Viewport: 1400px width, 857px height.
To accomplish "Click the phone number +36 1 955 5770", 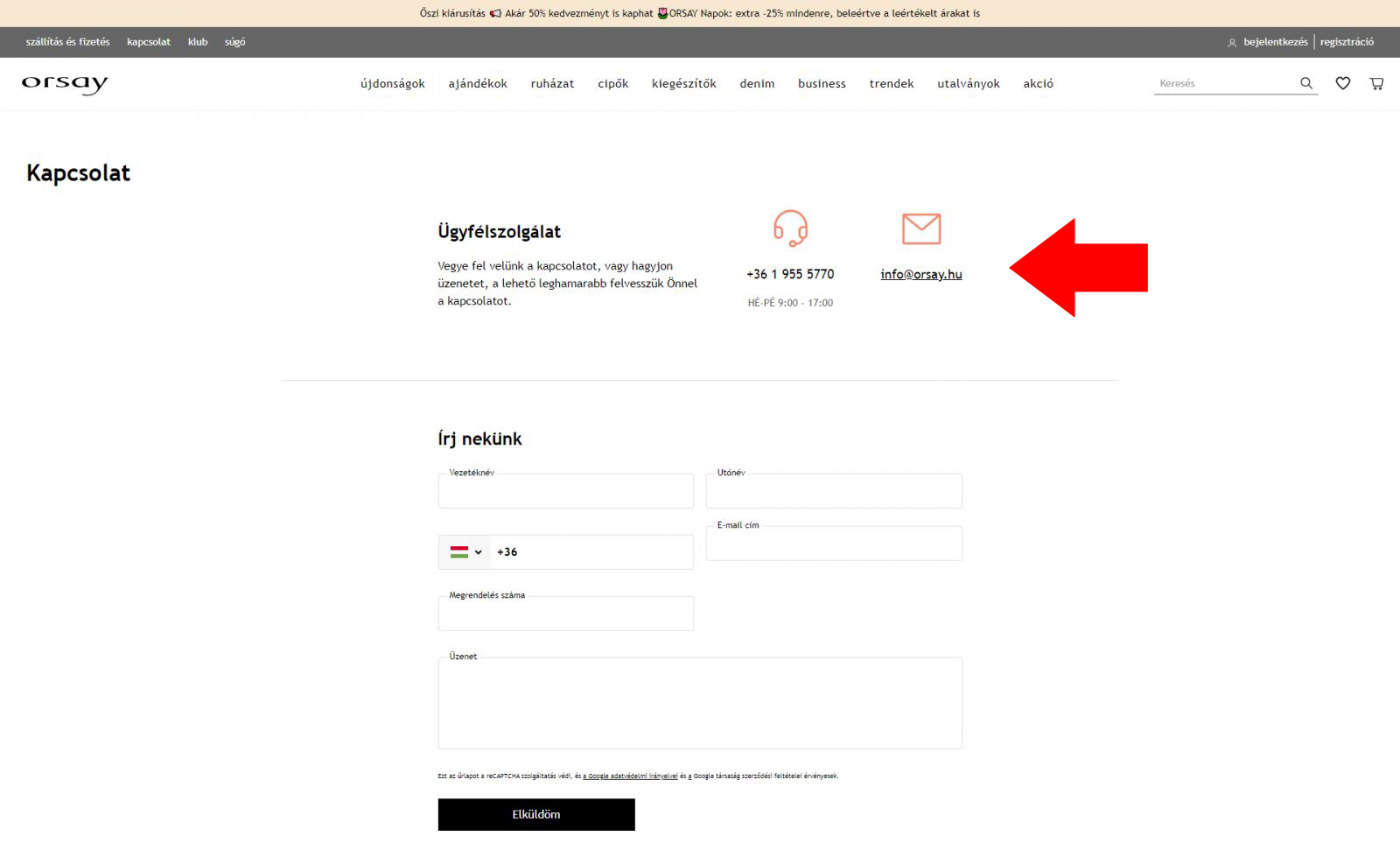I will pos(790,274).
